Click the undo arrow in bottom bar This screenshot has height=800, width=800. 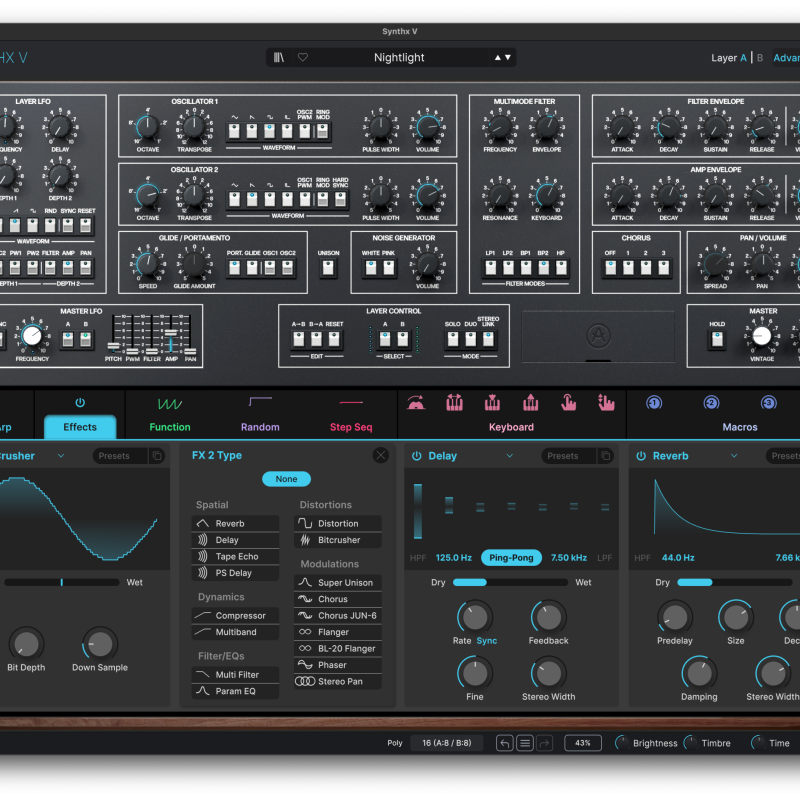[x=505, y=743]
